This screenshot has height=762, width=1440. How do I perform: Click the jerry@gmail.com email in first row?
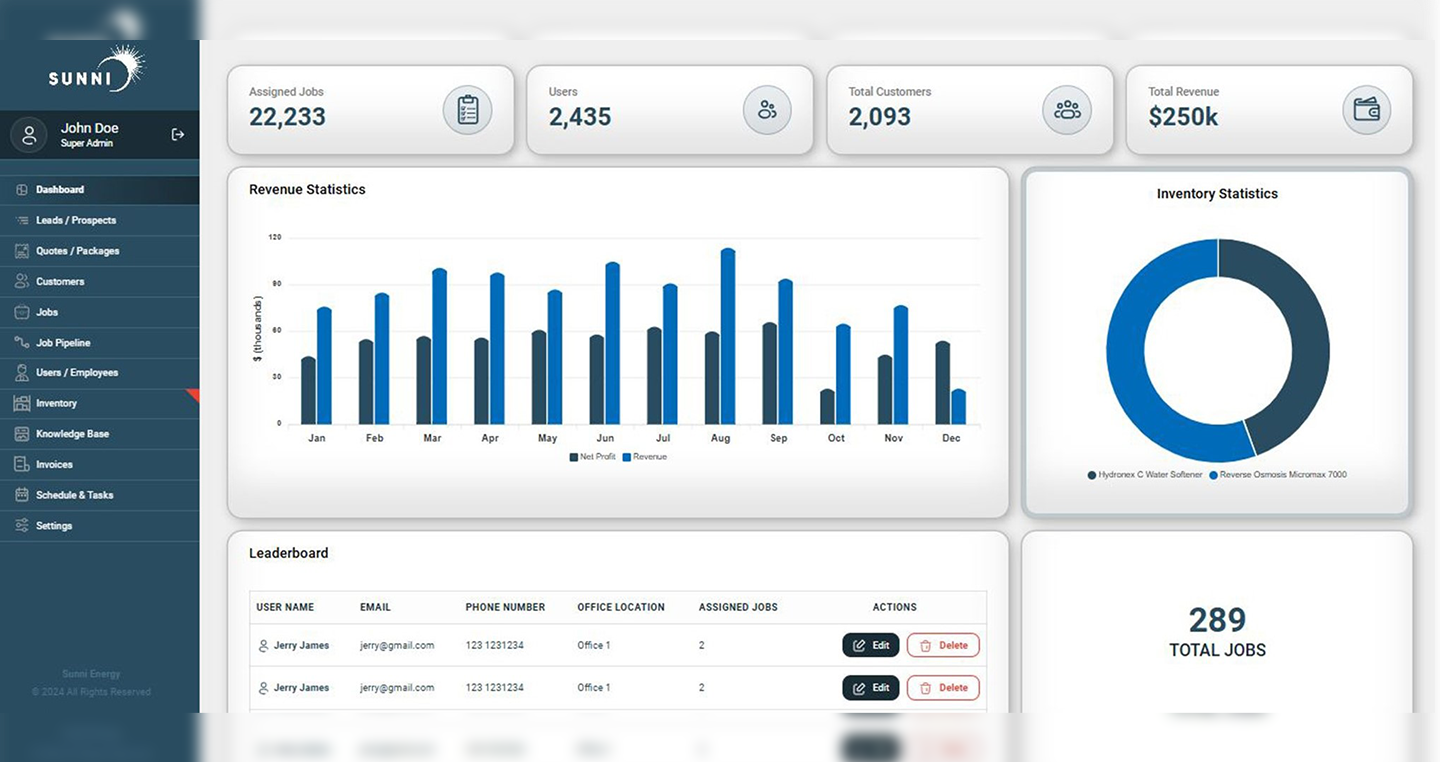(x=397, y=646)
